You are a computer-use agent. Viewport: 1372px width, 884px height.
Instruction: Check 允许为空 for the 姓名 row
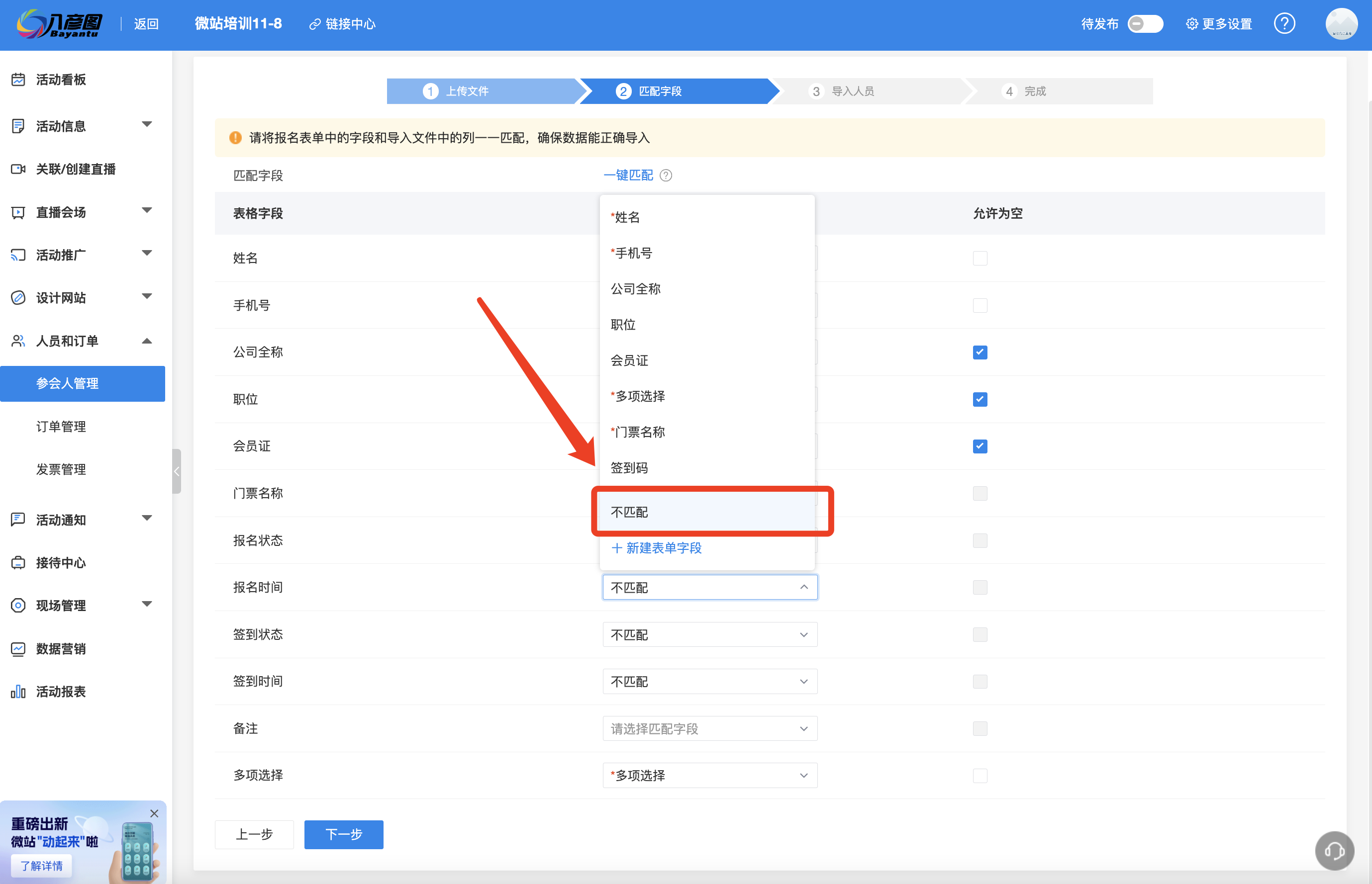980,259
